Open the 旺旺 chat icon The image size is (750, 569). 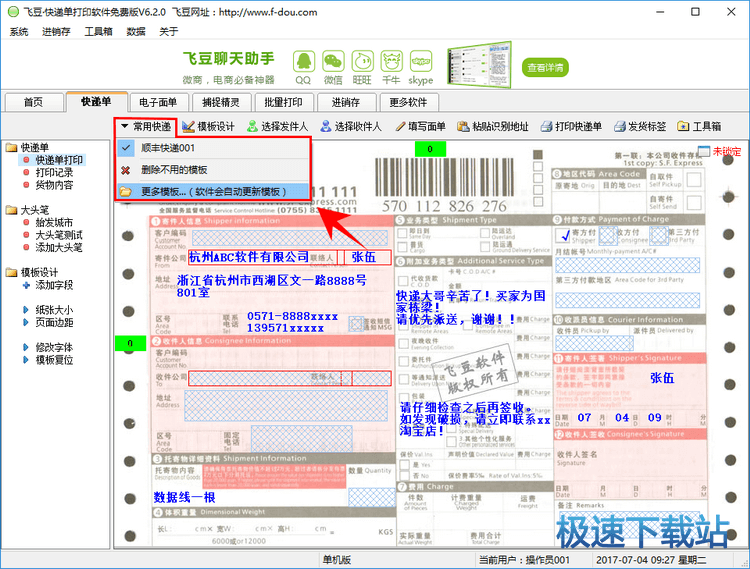tap(362, 62)
